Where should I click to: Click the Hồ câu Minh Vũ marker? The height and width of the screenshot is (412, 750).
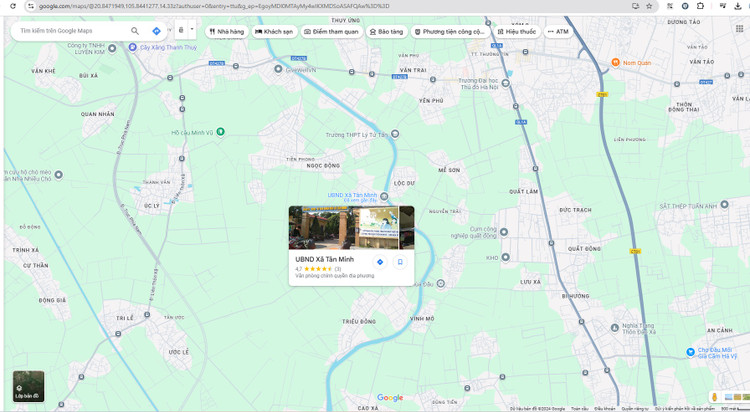(220, 132)
